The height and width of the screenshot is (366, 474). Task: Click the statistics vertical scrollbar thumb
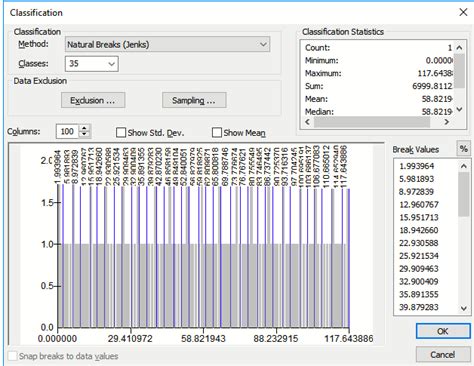point(459,70)
